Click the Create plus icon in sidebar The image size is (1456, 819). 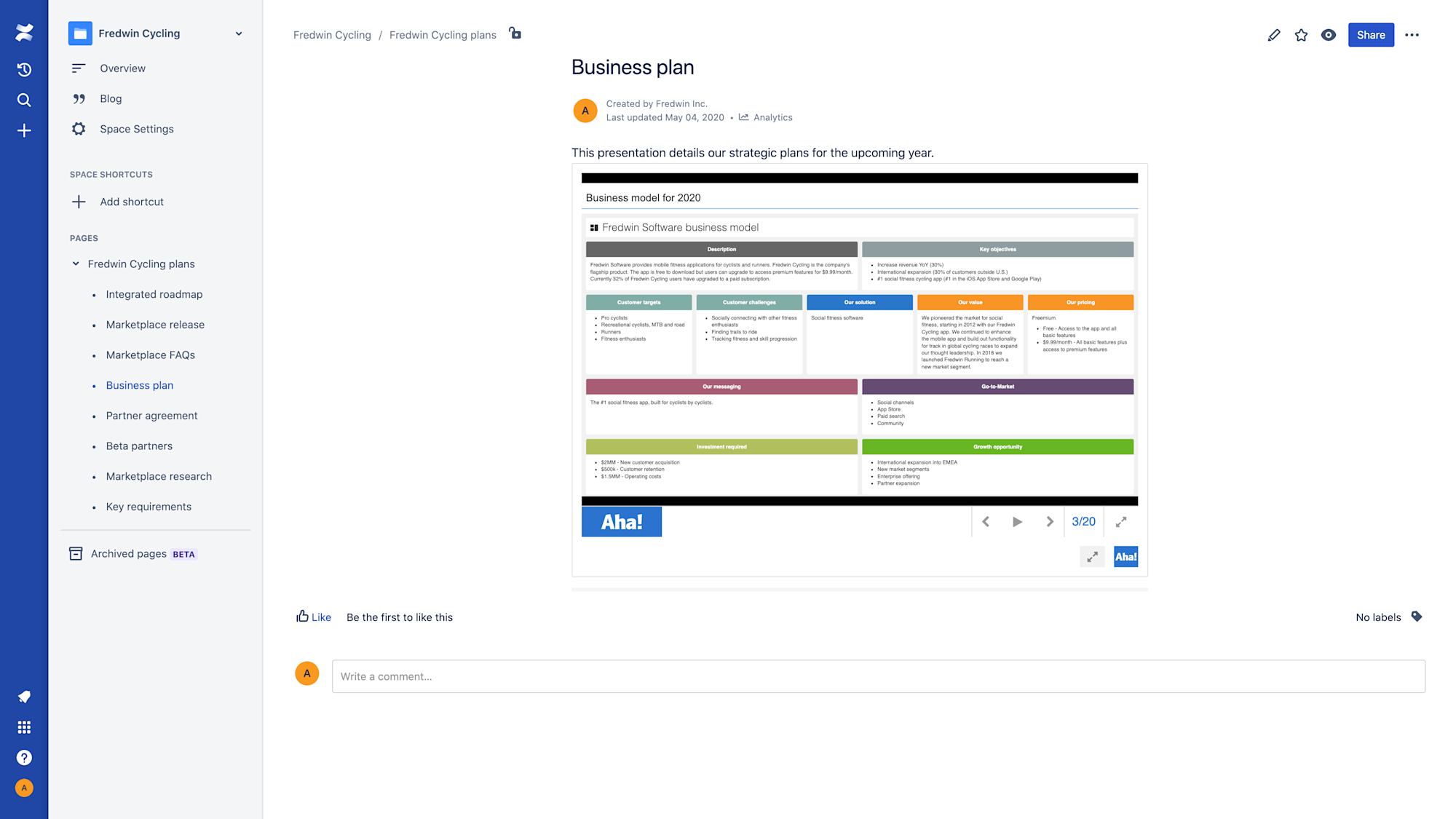pos(24,130)
